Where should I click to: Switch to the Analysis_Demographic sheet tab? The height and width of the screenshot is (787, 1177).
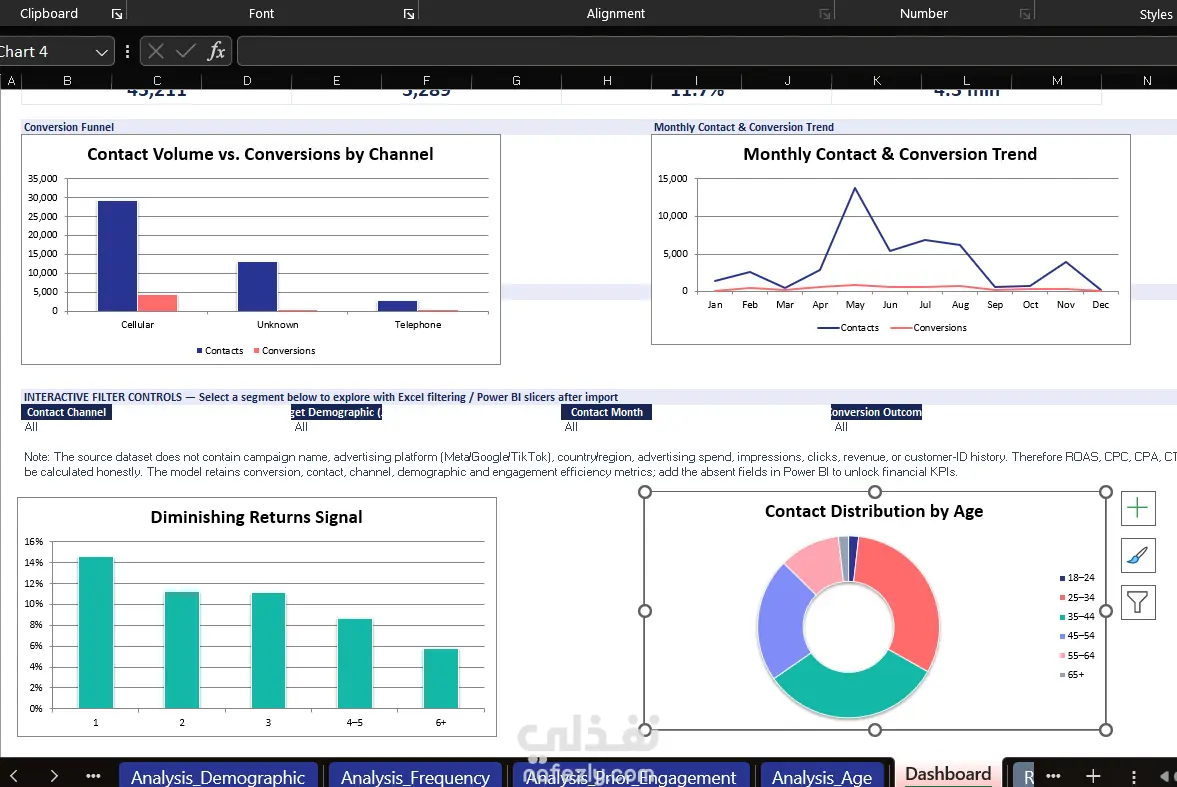(x=218, y=776)
